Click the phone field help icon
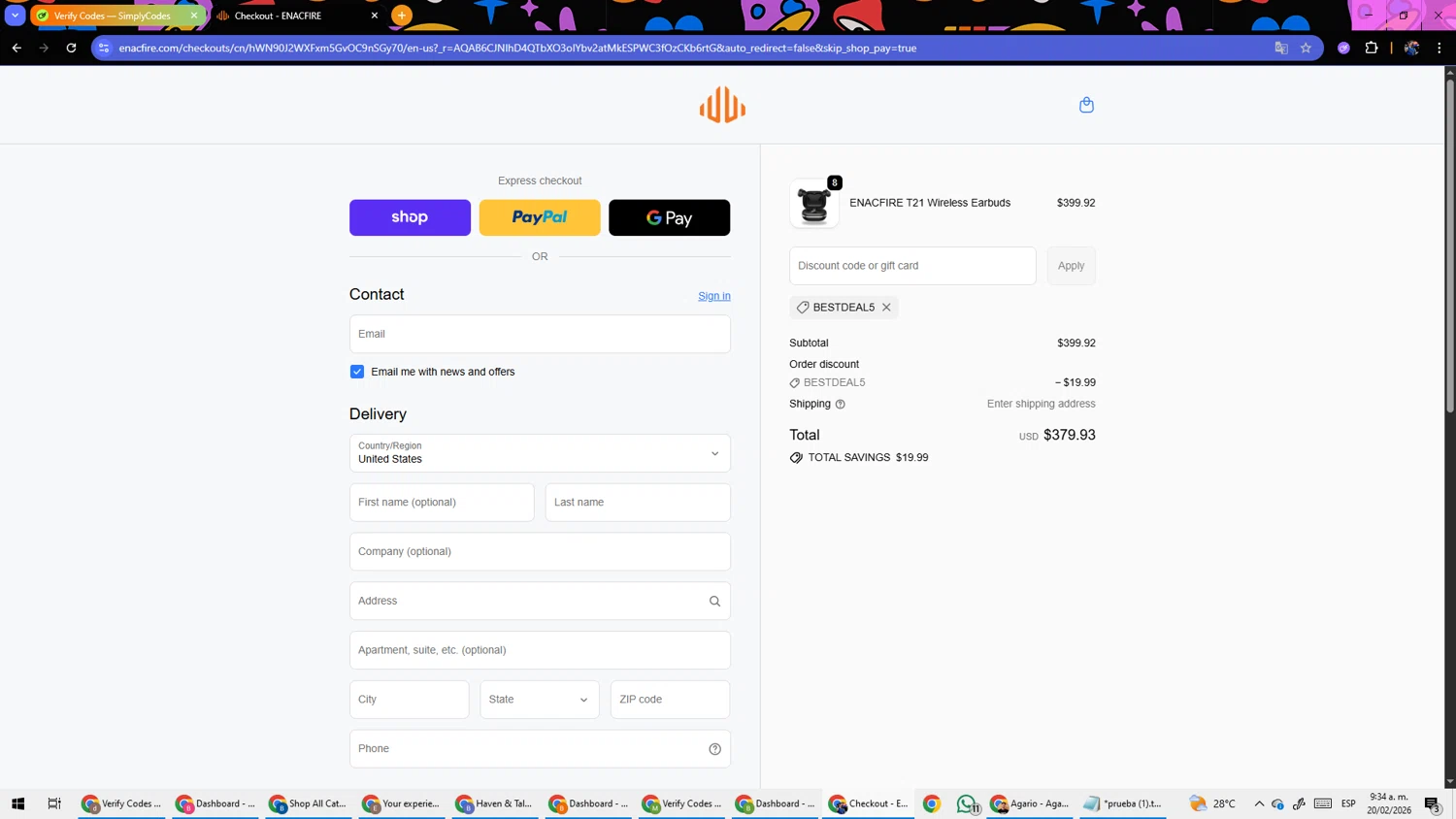 (715, 749)
